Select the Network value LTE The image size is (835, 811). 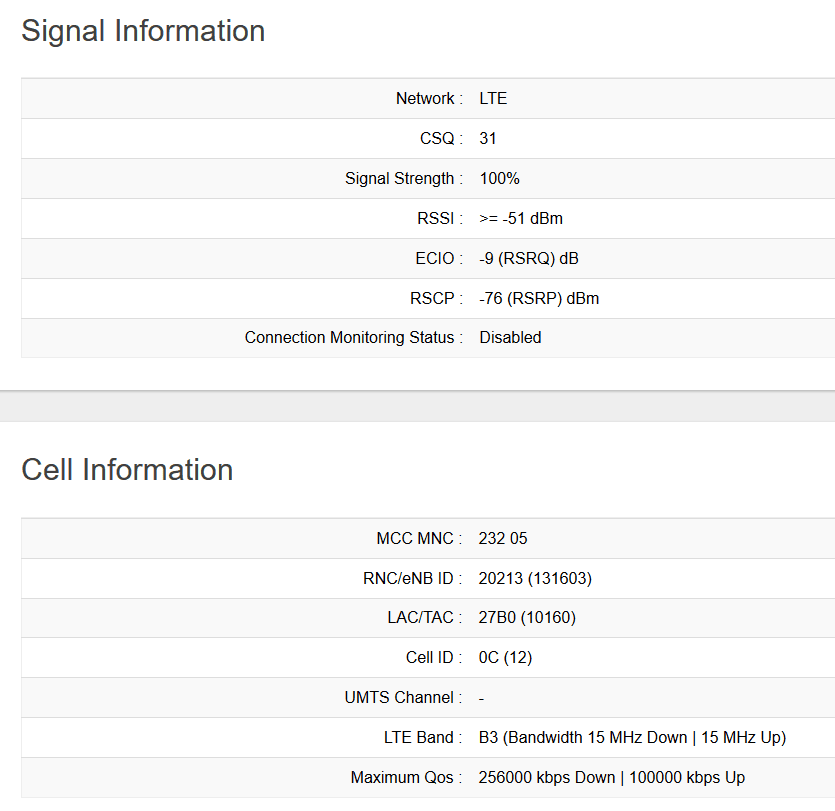493,98
